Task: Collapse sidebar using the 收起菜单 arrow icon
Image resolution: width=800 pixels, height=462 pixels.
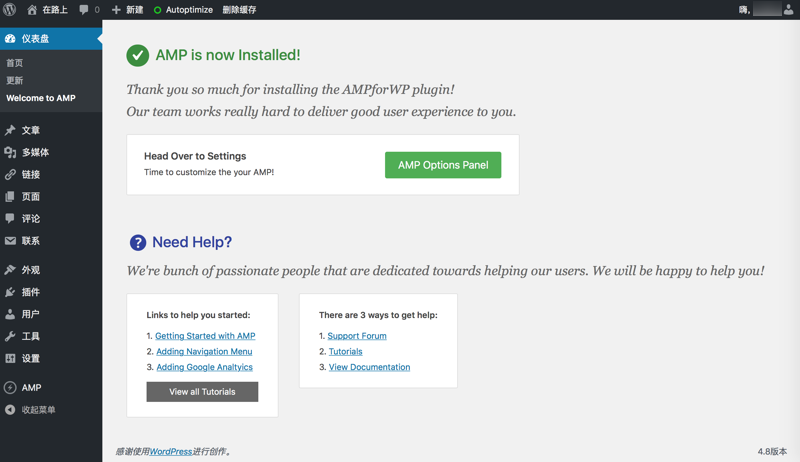Action: (x=10, y=409)
